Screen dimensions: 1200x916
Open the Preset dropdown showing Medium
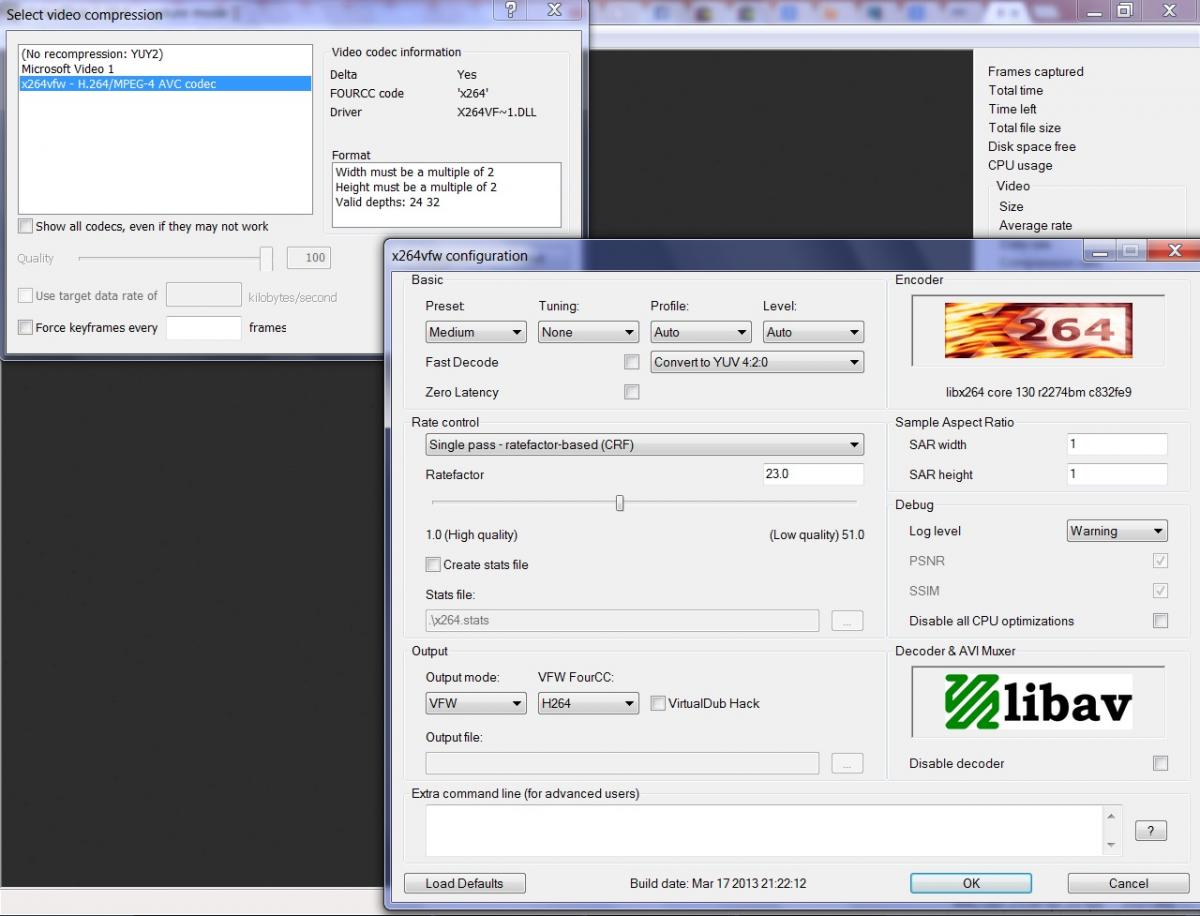[476, 332]
